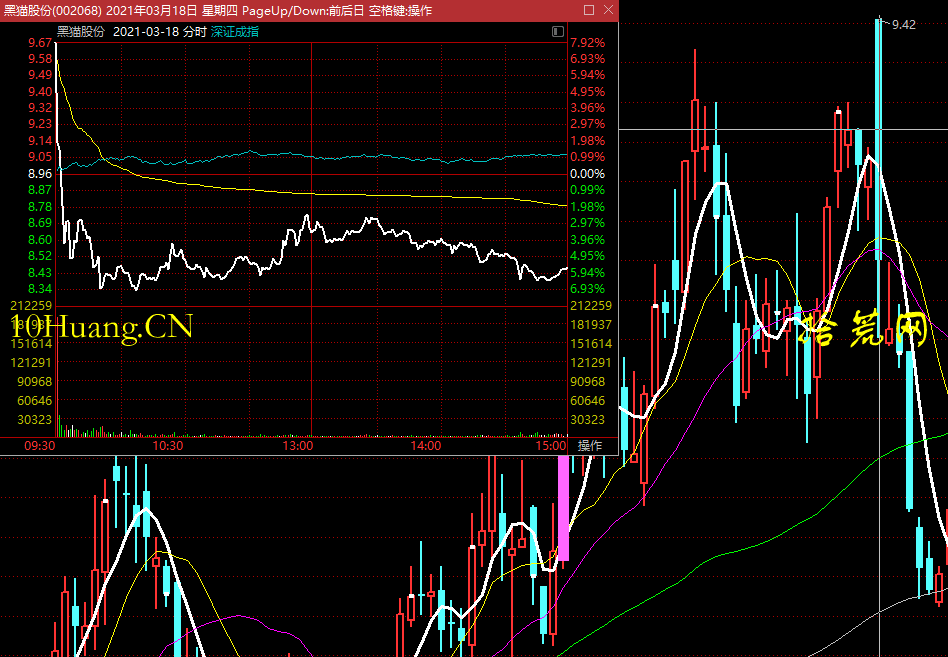The height and width of the screenshot is (657, 948).
Task: Click the 9.05 price axis label
Action: pyautogui.click(x=40, y=157)
